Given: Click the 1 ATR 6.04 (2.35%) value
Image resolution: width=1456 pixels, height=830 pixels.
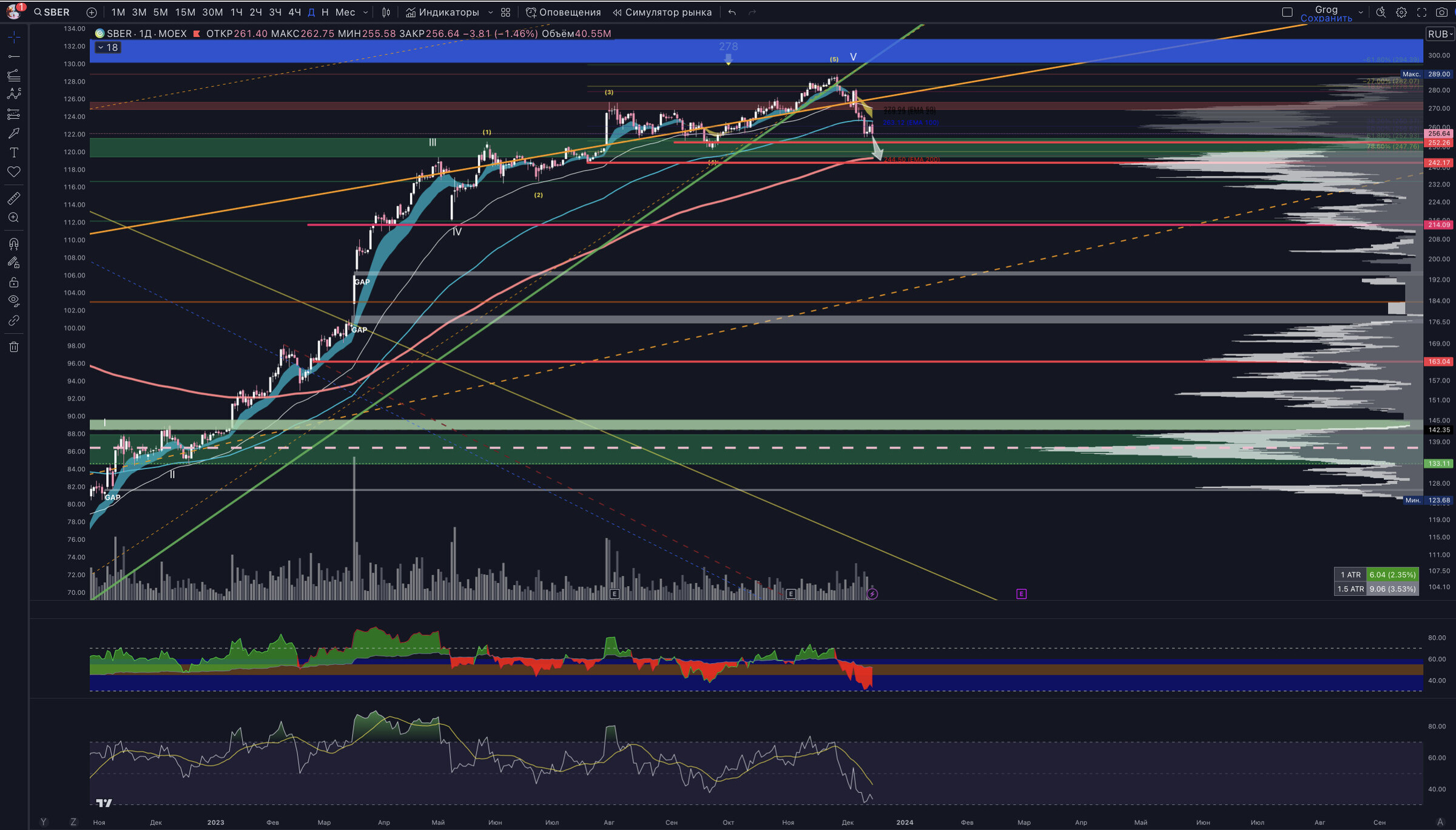Looking at the screenshot, I should [1392, 575].
